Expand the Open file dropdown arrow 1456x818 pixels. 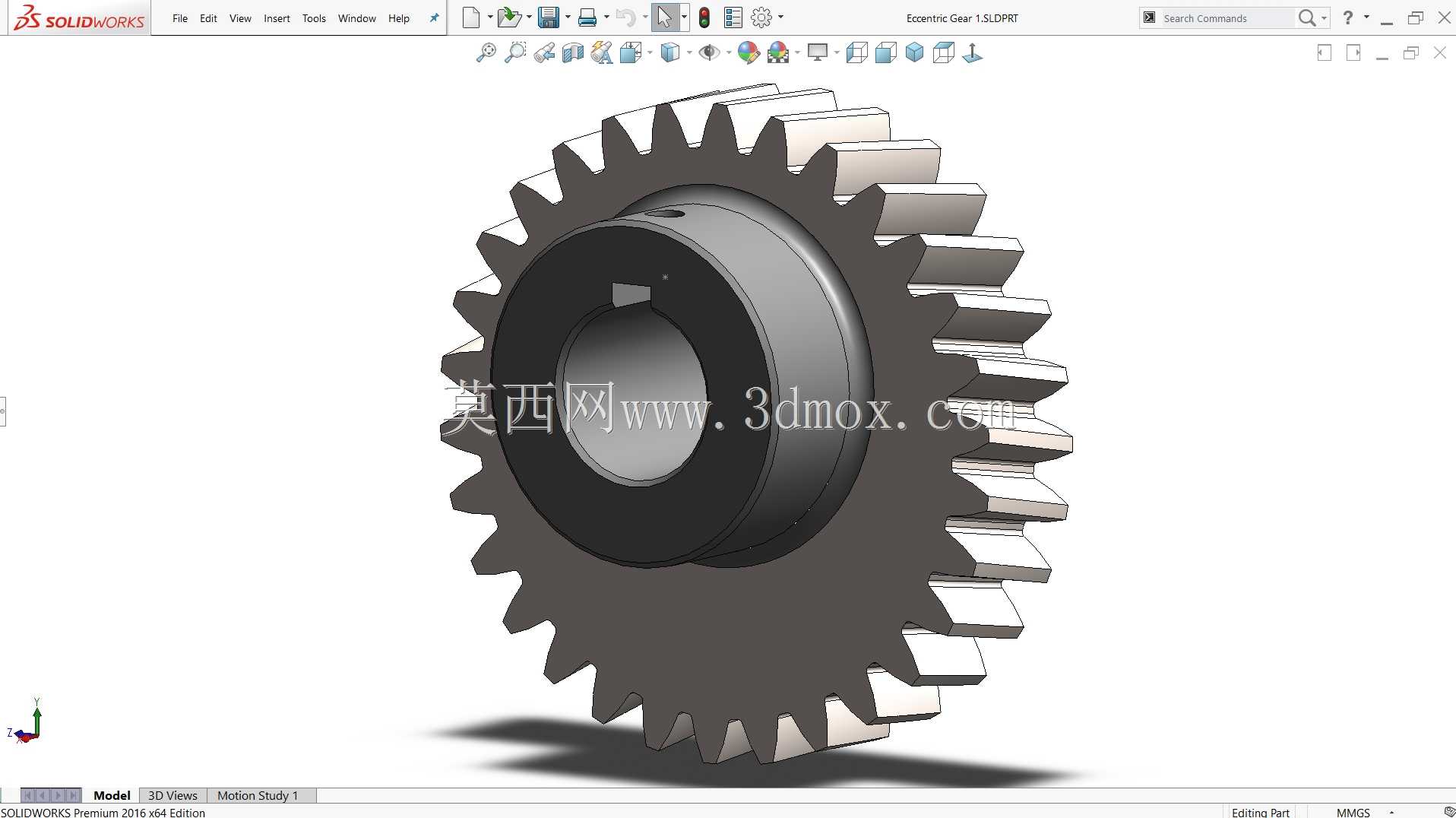click(x=529, y=17)
